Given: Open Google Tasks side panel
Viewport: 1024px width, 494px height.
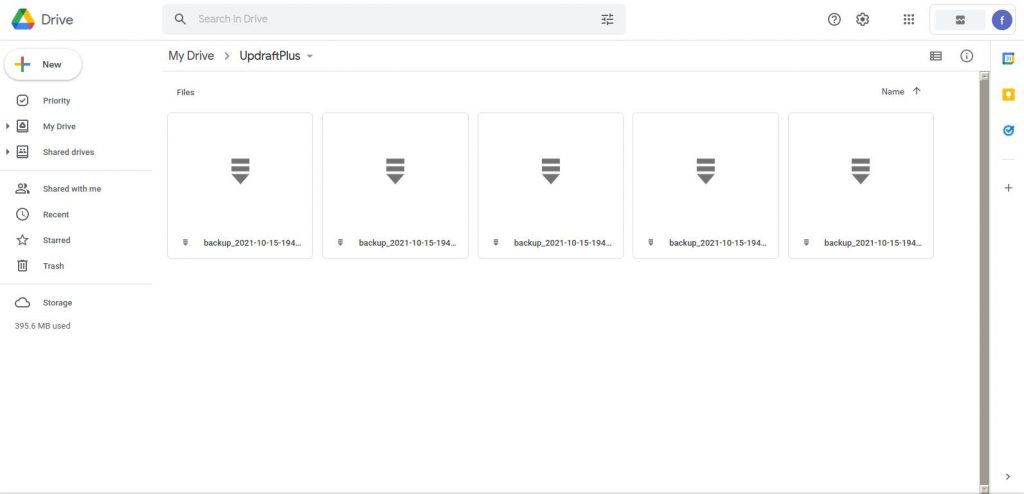Looking at the screenshot, I should coord(1008,131).
